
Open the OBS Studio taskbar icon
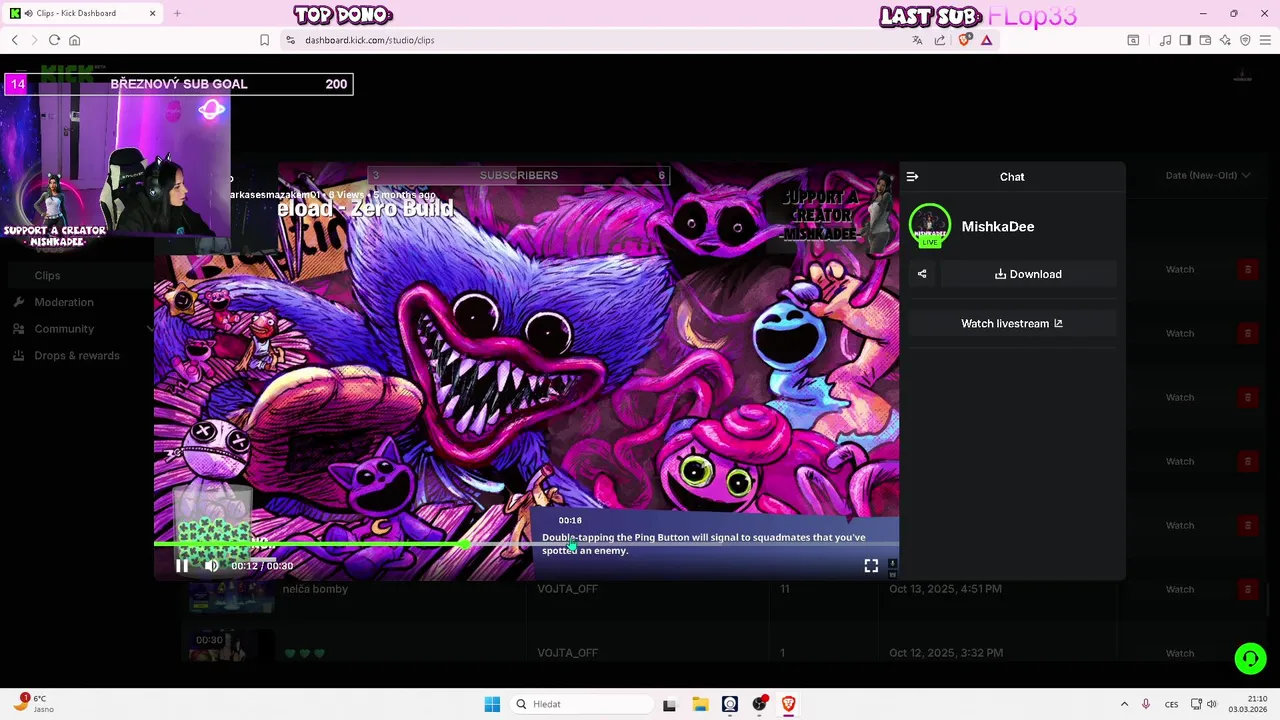759,704
